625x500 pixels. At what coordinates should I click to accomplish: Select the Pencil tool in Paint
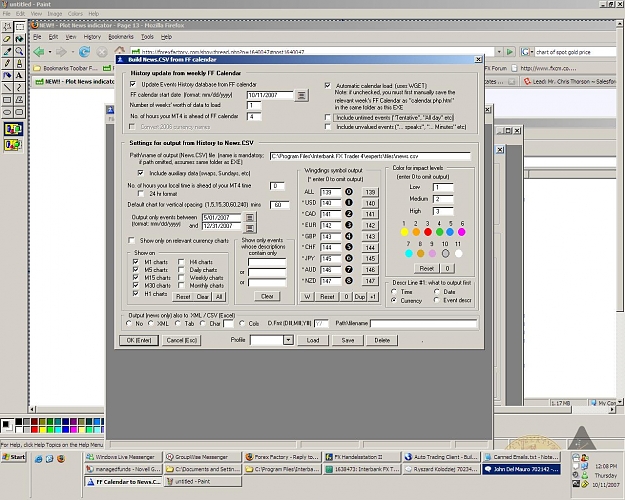pyautogui.click(x=7, y=63)
